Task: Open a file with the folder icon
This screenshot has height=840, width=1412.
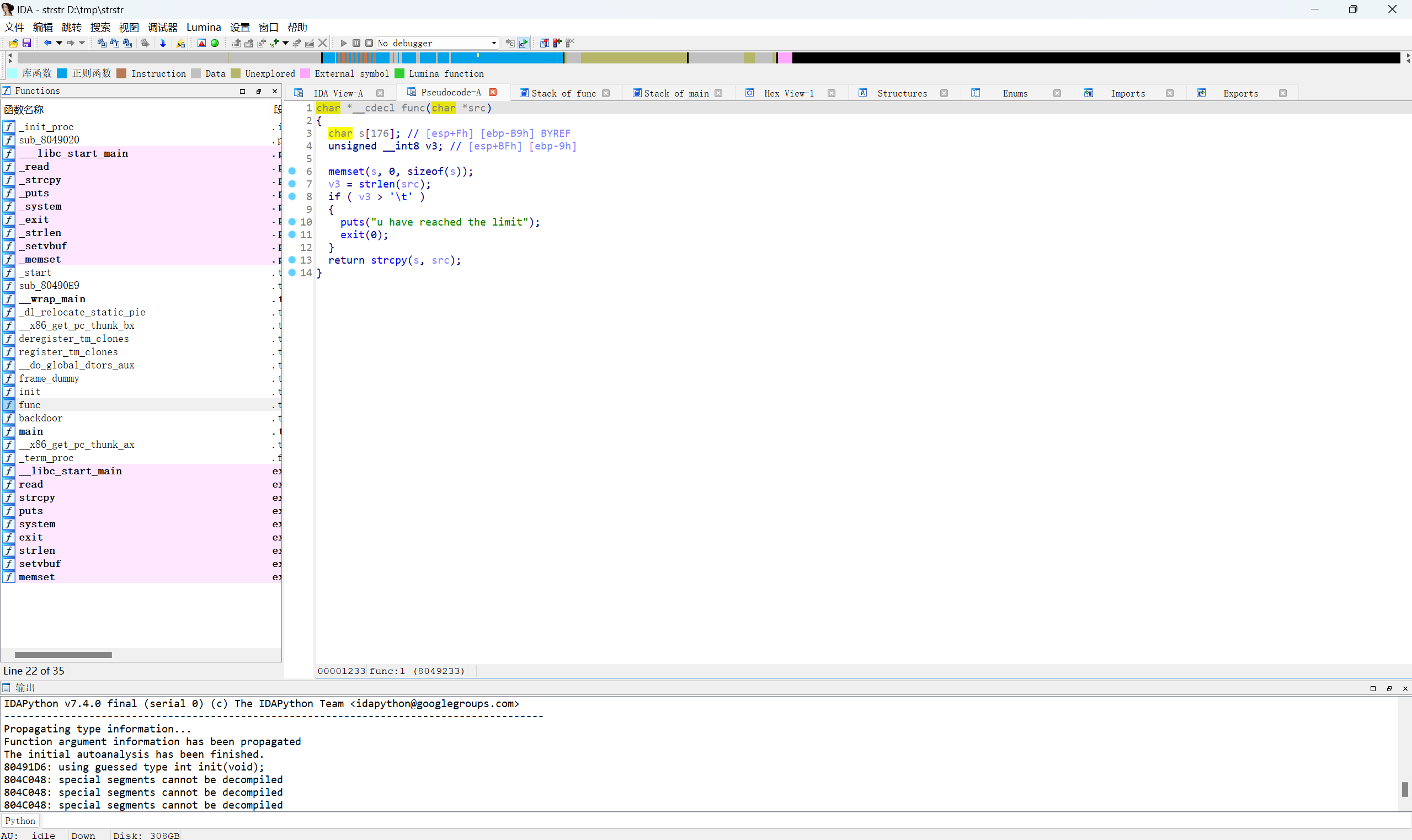Action: click(x=13, y=43)
